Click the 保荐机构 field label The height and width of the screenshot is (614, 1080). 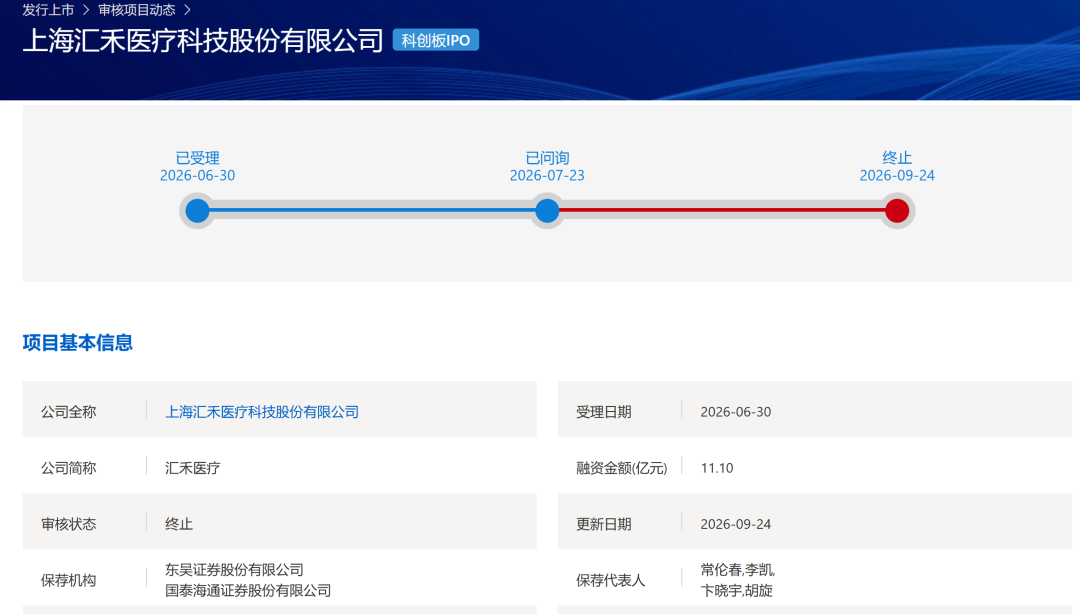tap(68, 580)
